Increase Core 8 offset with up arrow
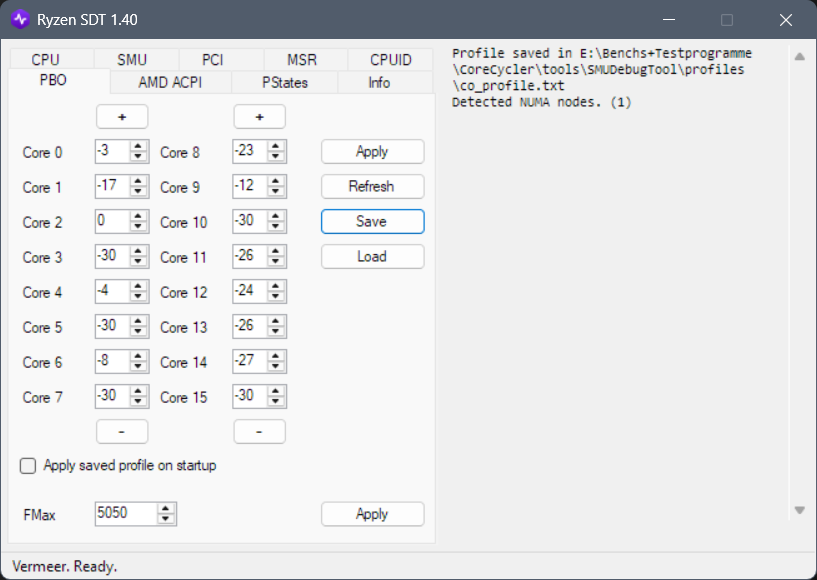 276,146
